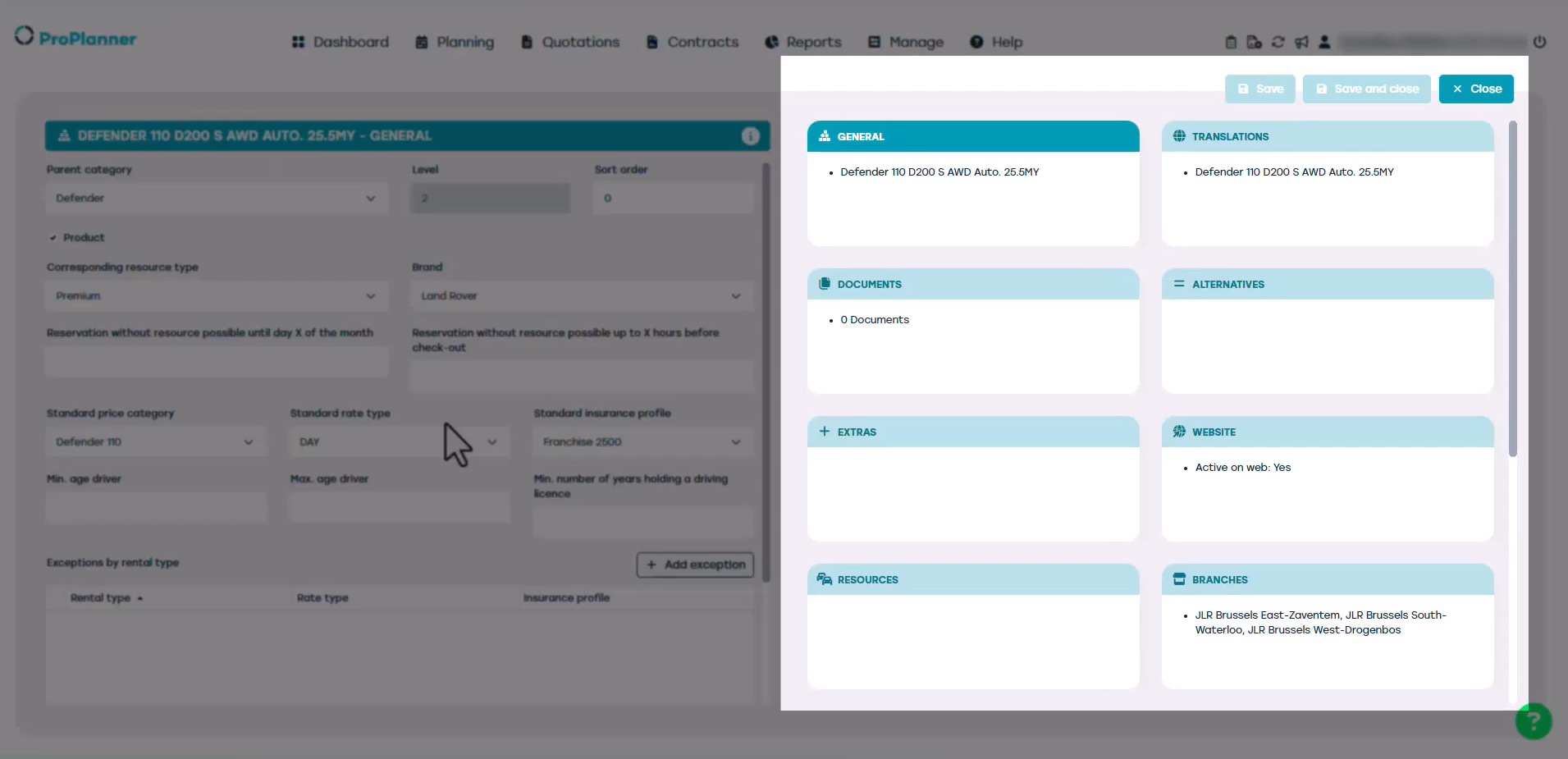The height and width of the screenshot is (759, 1568).
Task: Open the Brand dropdown
Action: coord(582,296)
